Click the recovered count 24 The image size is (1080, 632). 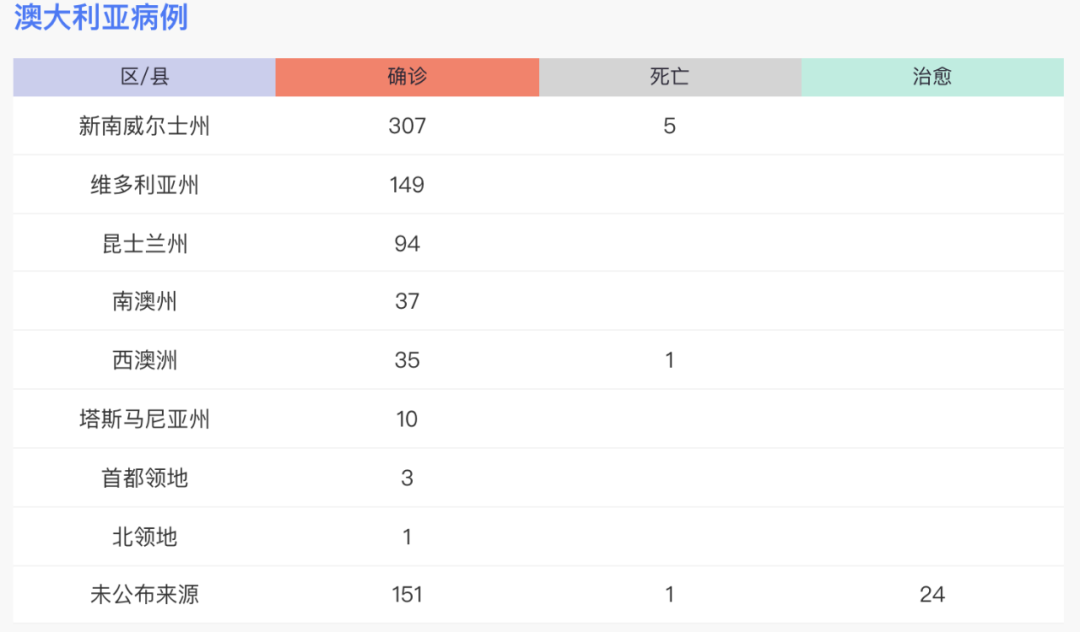tap(932, 595)
